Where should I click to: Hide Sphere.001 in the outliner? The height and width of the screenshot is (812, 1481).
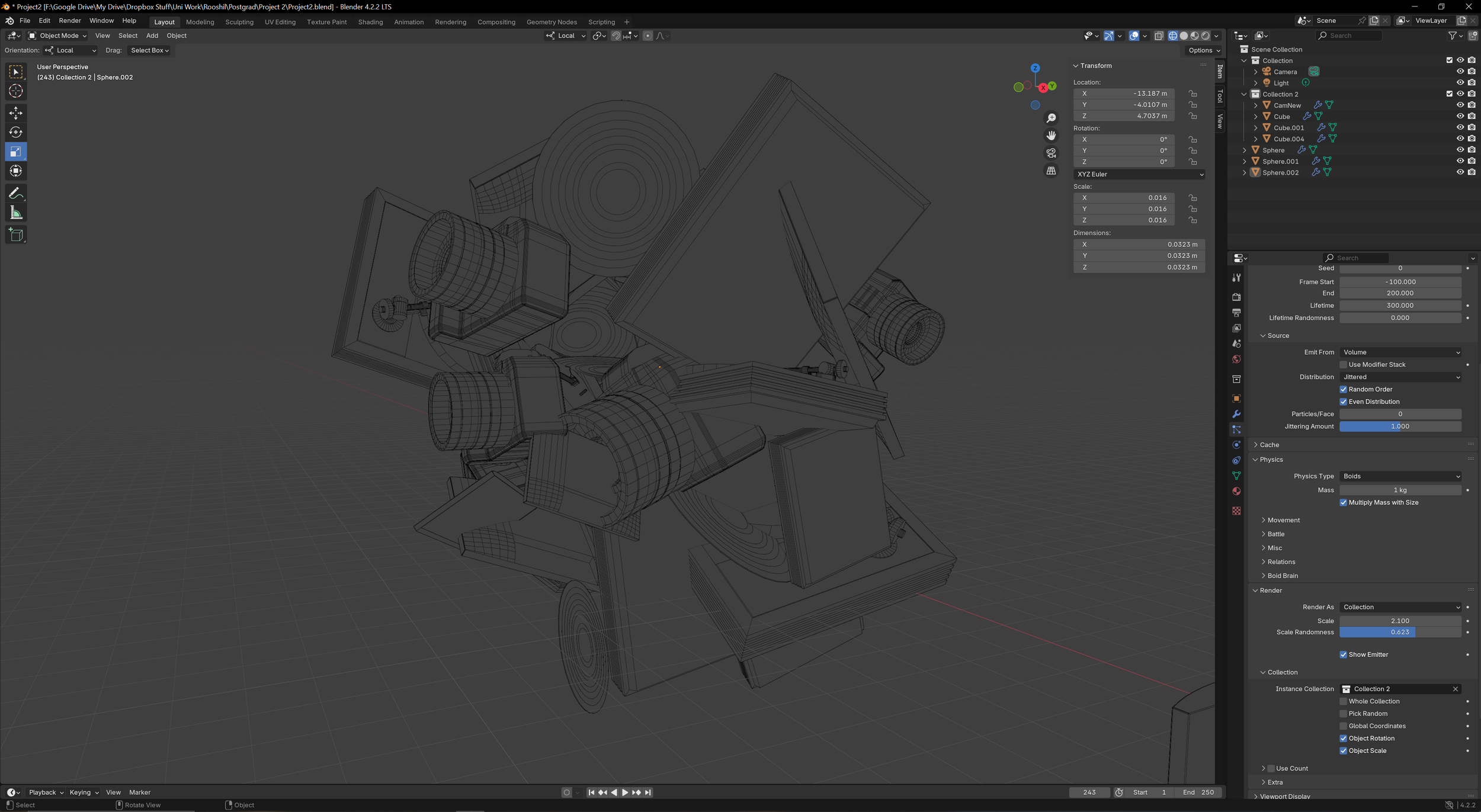[x=1460, y=161]
